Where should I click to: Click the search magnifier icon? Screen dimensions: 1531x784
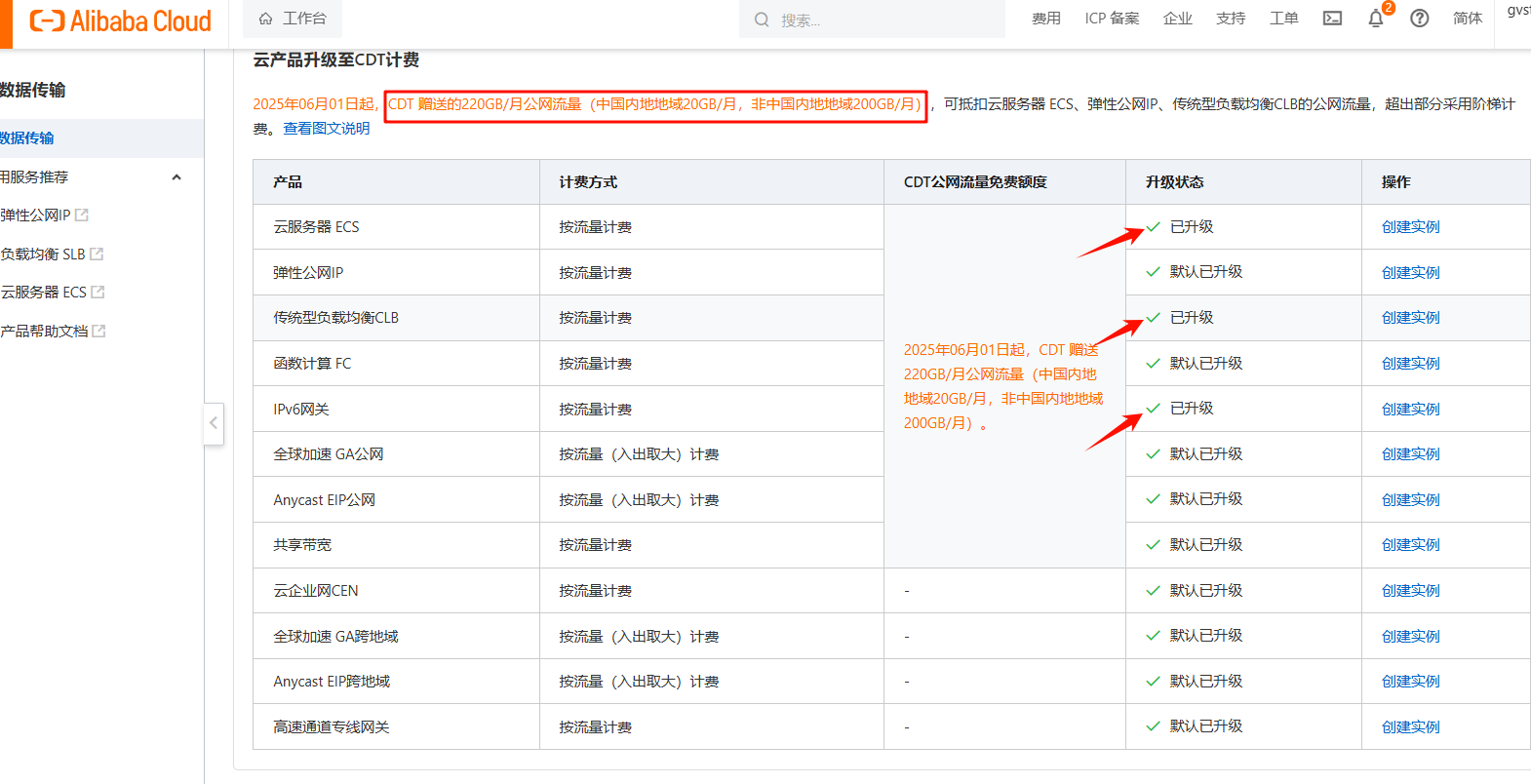(762, 20)
